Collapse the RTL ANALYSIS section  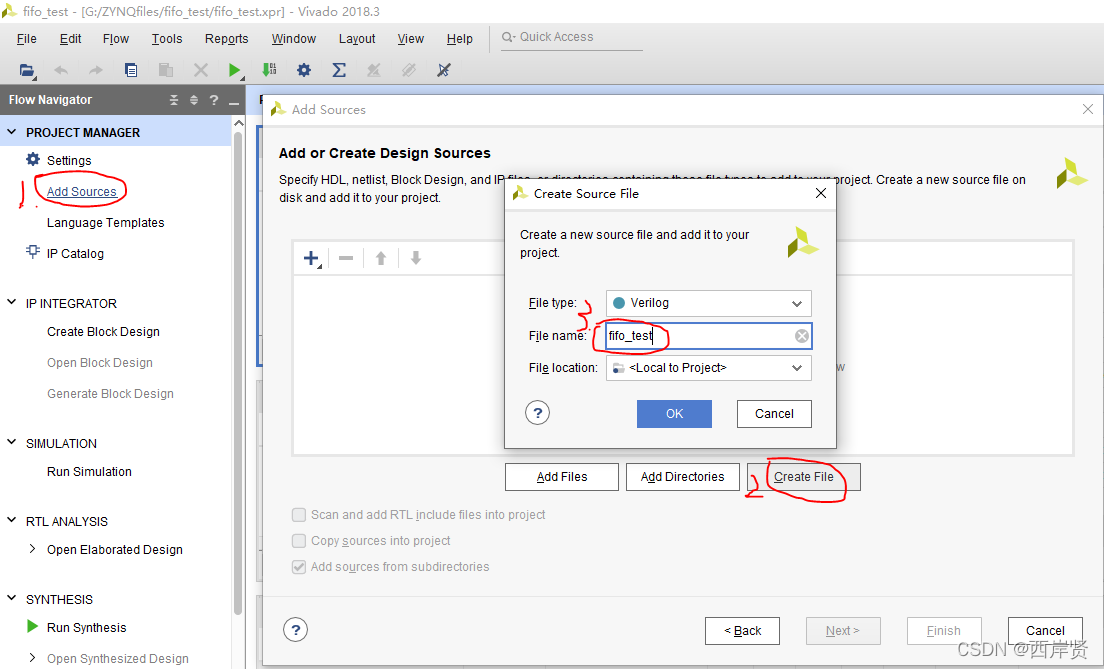coord(11,520)
